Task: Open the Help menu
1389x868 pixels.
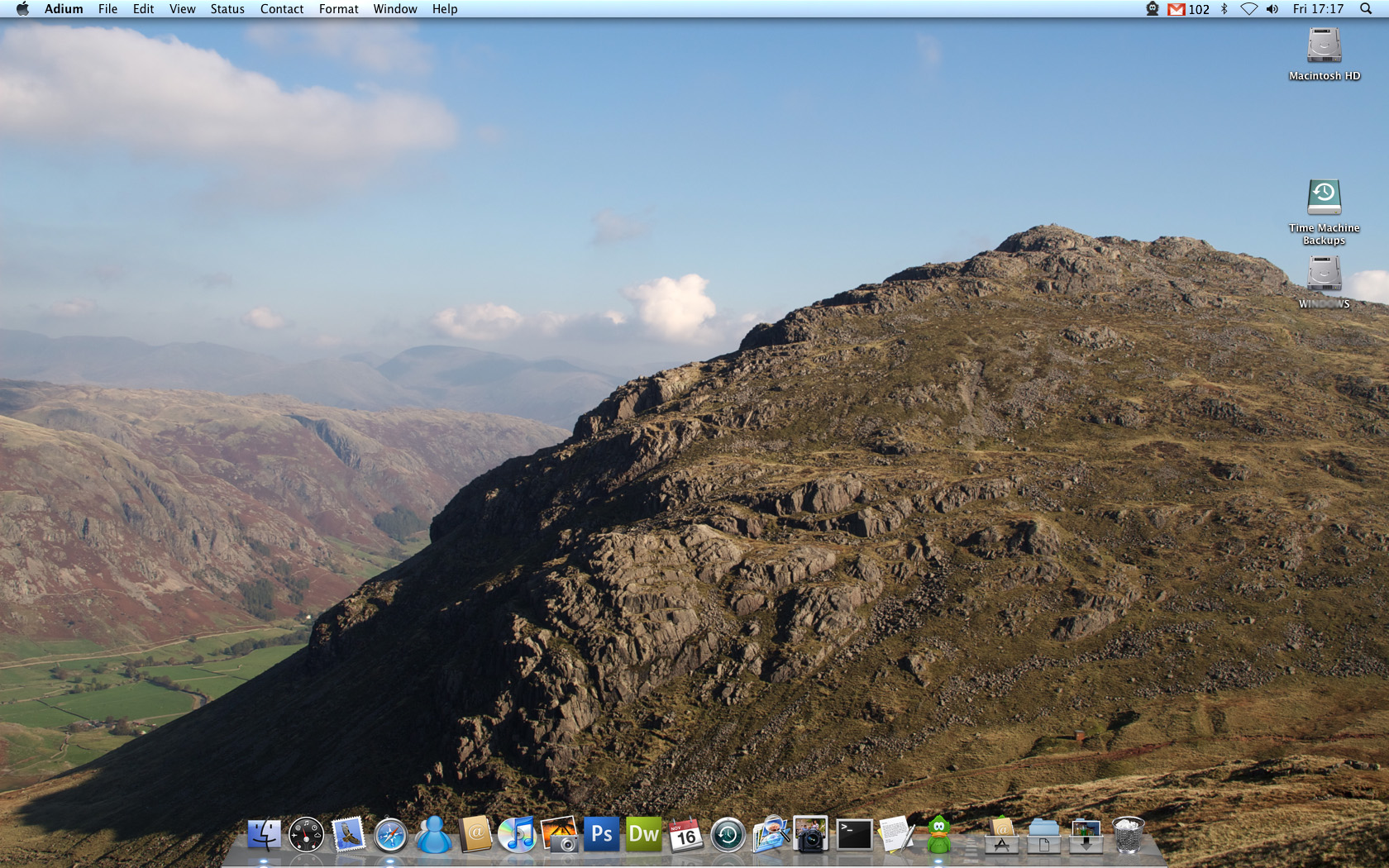Action: click(445, 9)
